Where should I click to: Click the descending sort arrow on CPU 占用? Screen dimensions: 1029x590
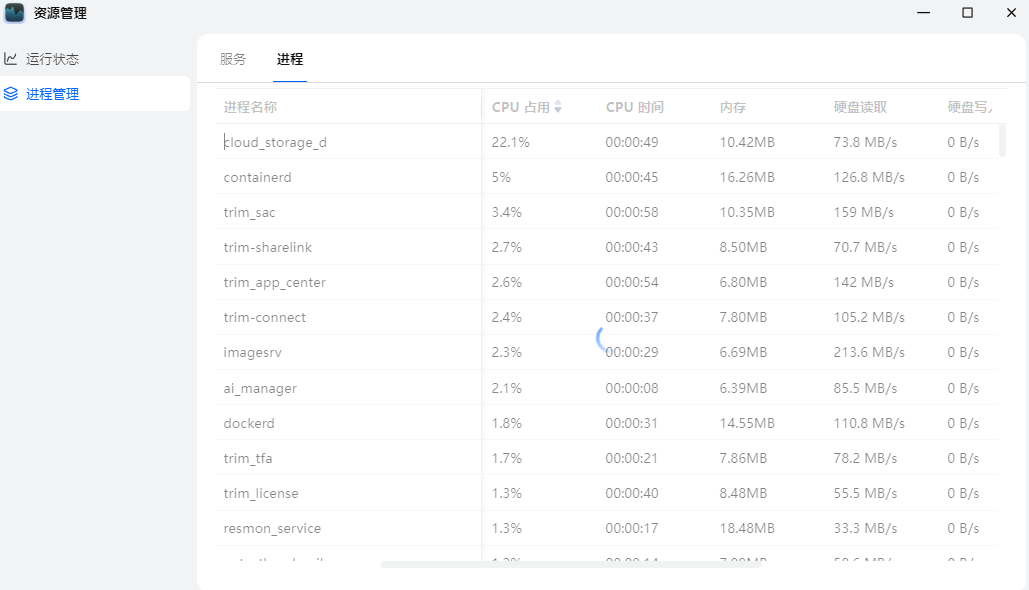point(559,111)
